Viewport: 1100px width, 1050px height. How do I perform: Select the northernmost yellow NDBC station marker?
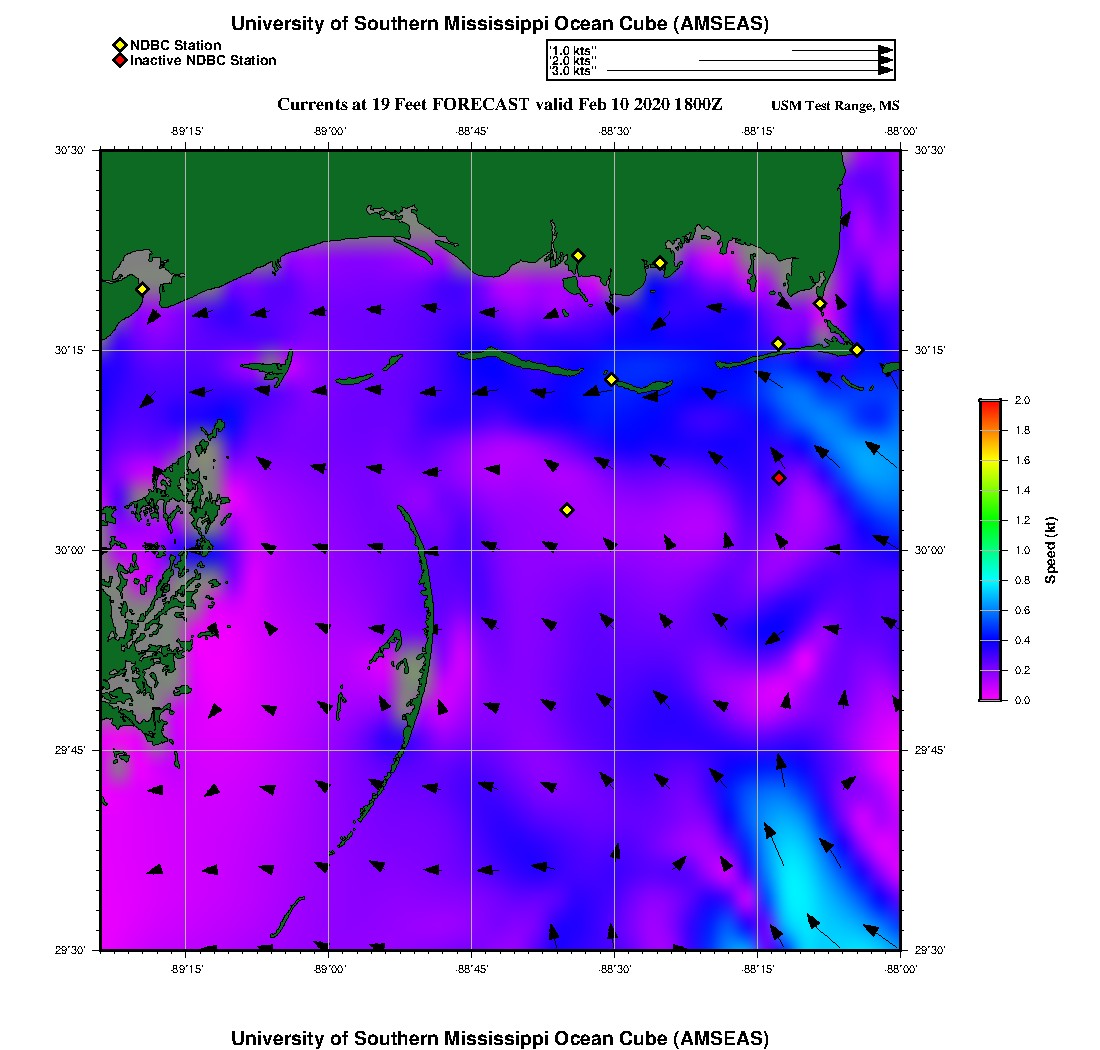(577, 256)
